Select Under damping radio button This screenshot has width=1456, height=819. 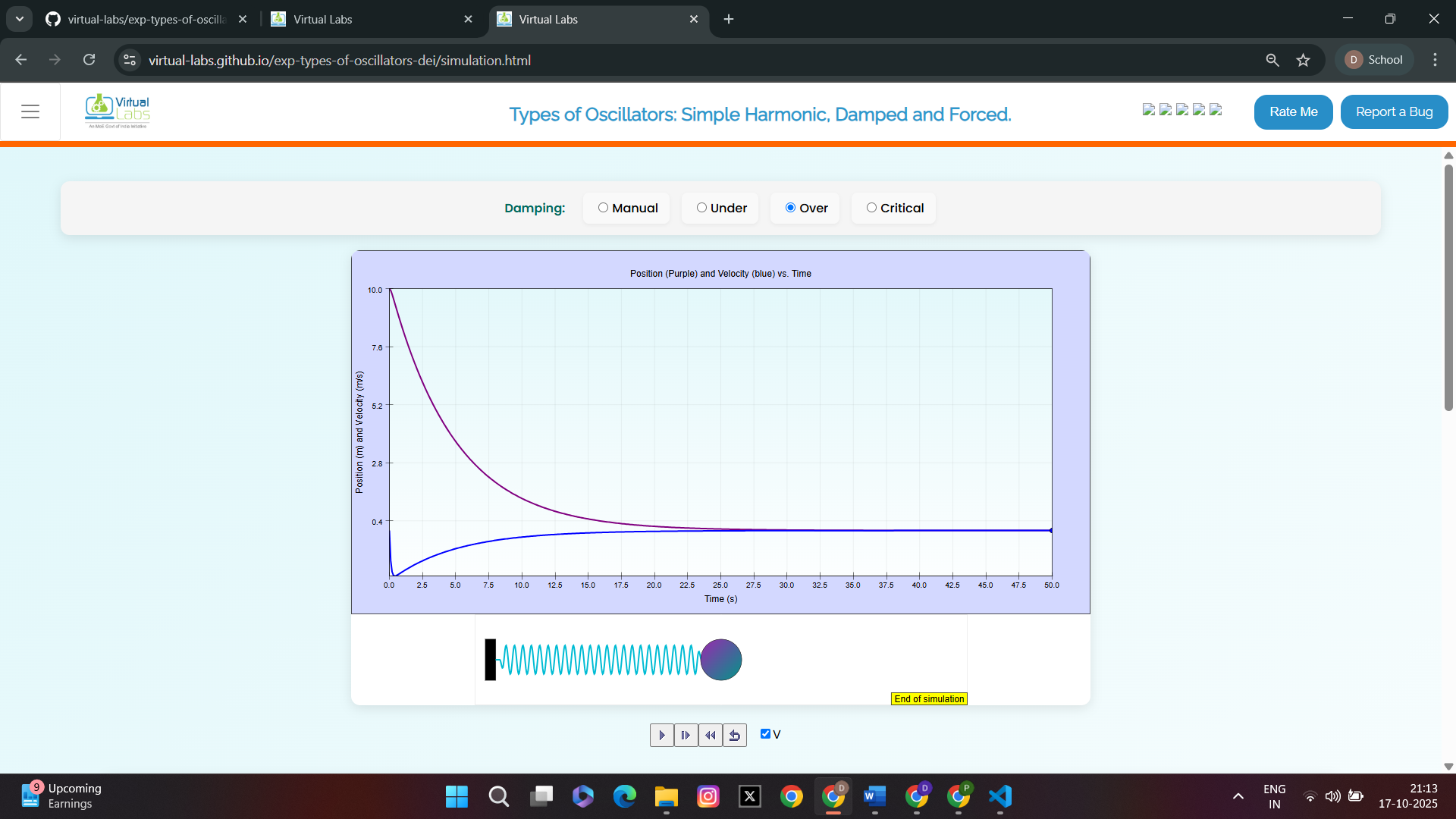(701, 208)
